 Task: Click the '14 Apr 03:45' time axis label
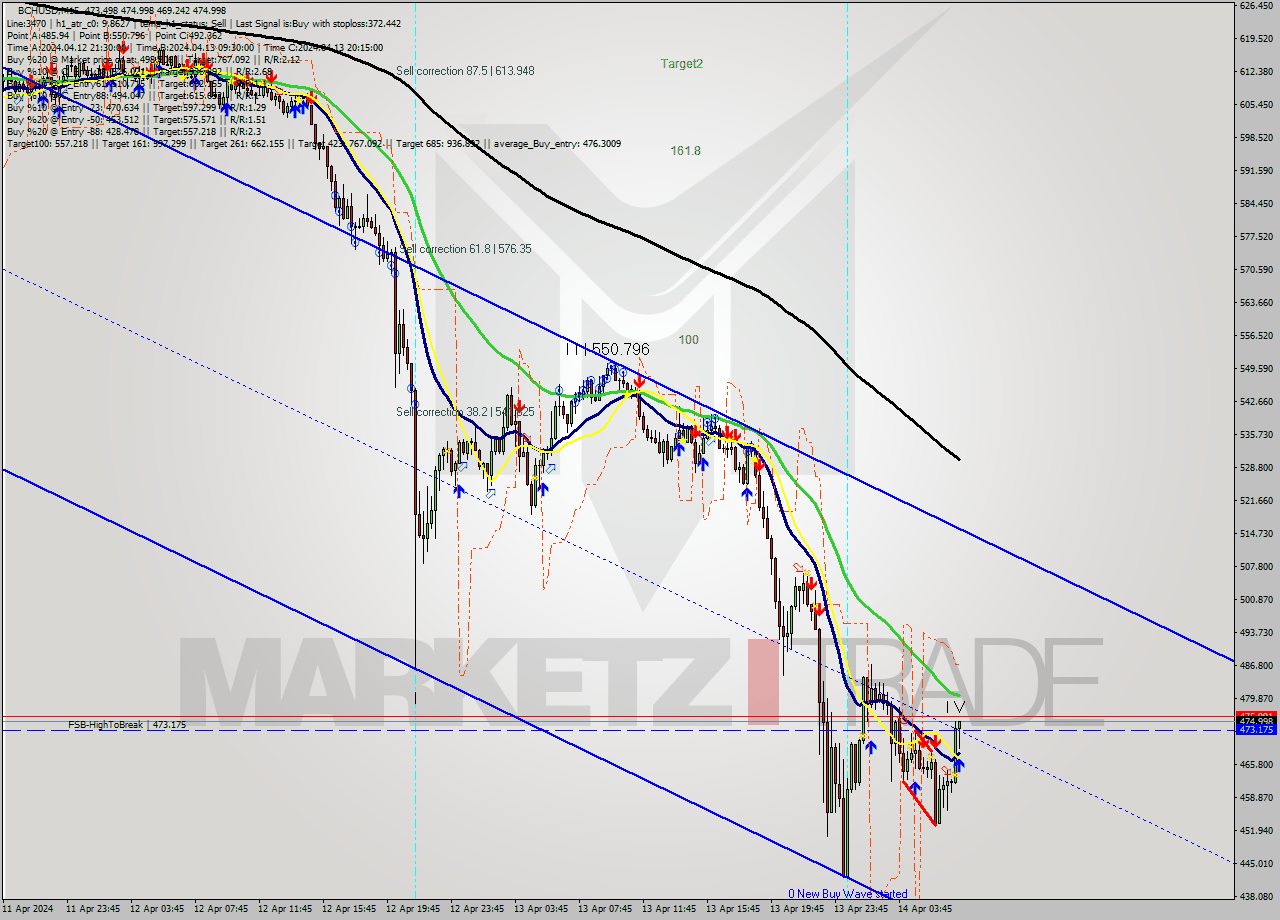click(927, 910)
